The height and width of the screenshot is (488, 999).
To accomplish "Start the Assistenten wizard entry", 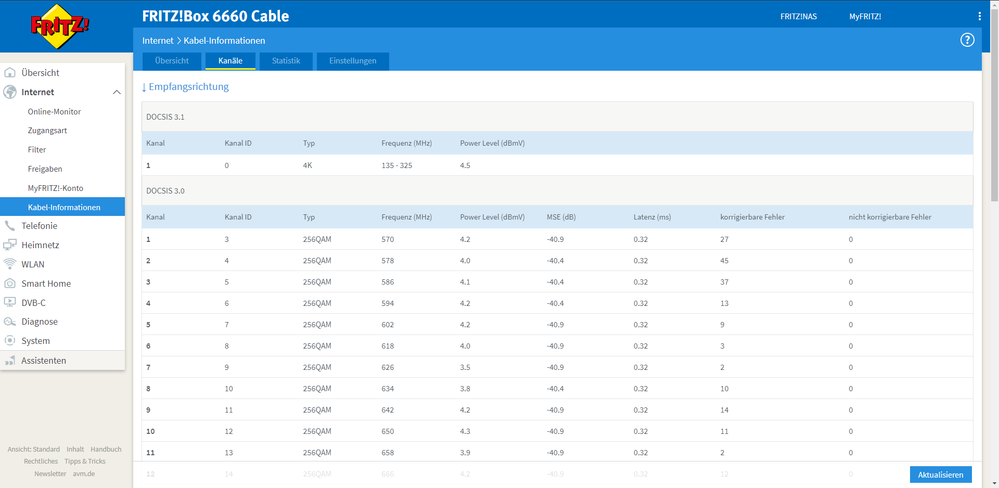I will coord(44,360).
